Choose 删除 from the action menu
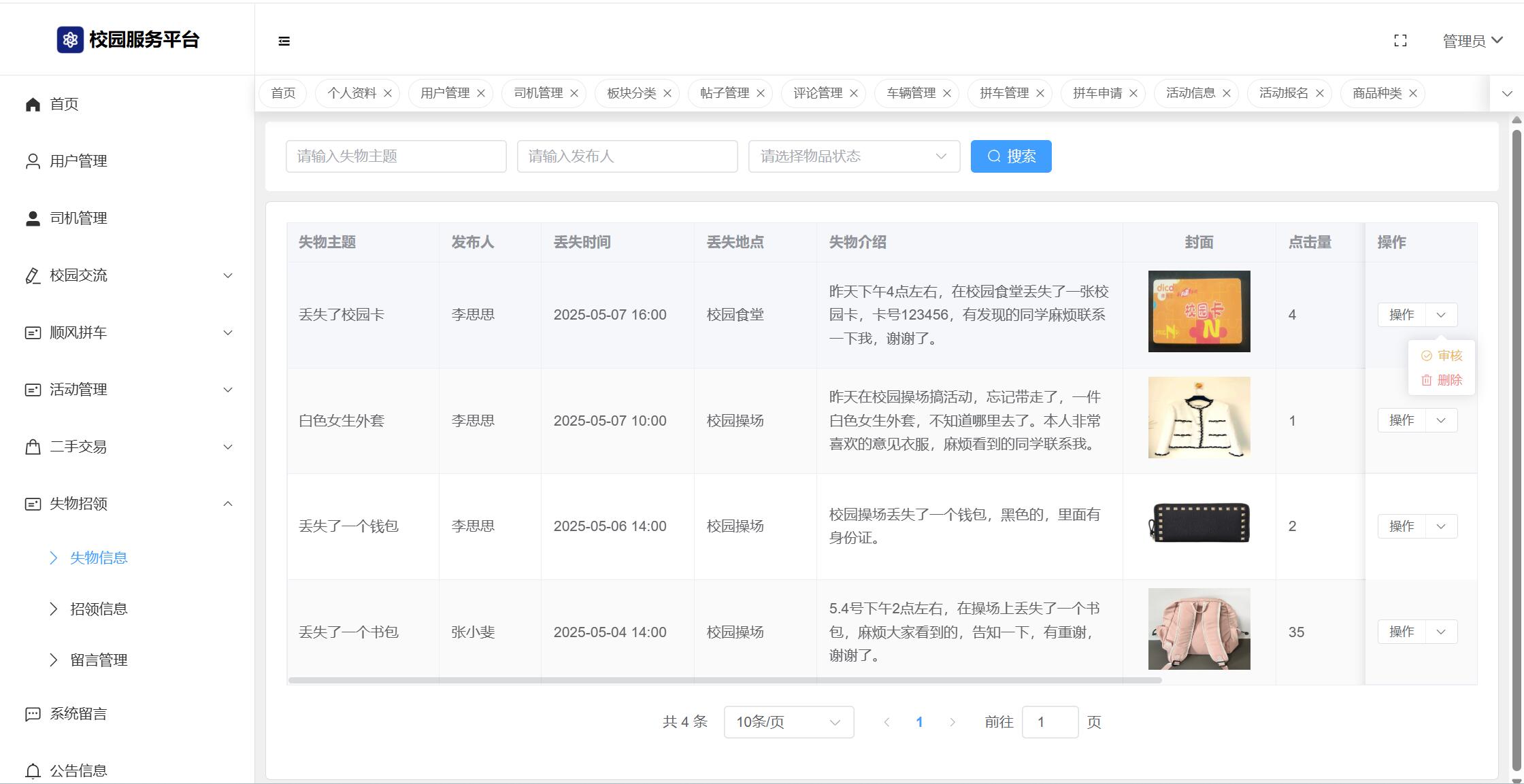 tap(1442, 380)
